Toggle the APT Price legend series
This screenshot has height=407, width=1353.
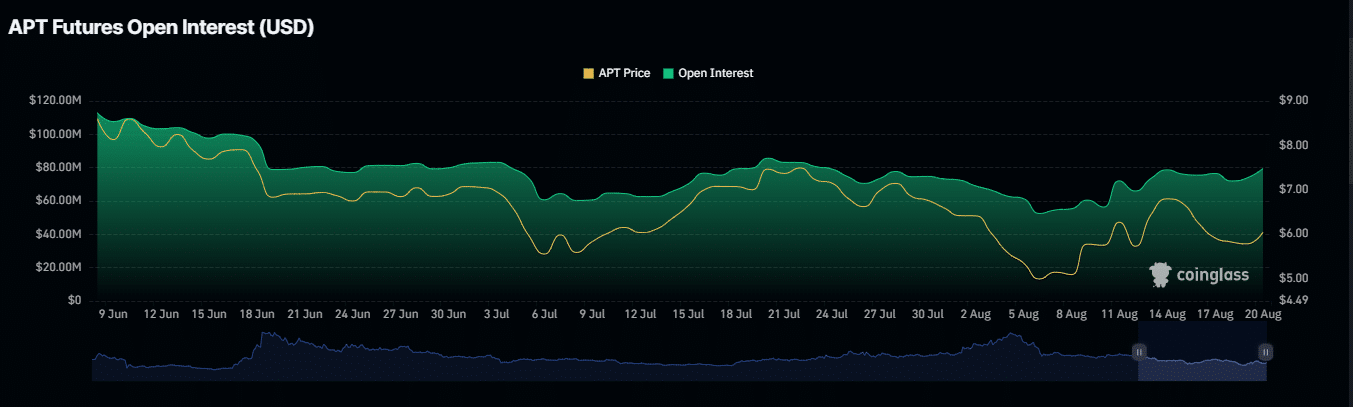pyautogui.click(x=616, y=74)
